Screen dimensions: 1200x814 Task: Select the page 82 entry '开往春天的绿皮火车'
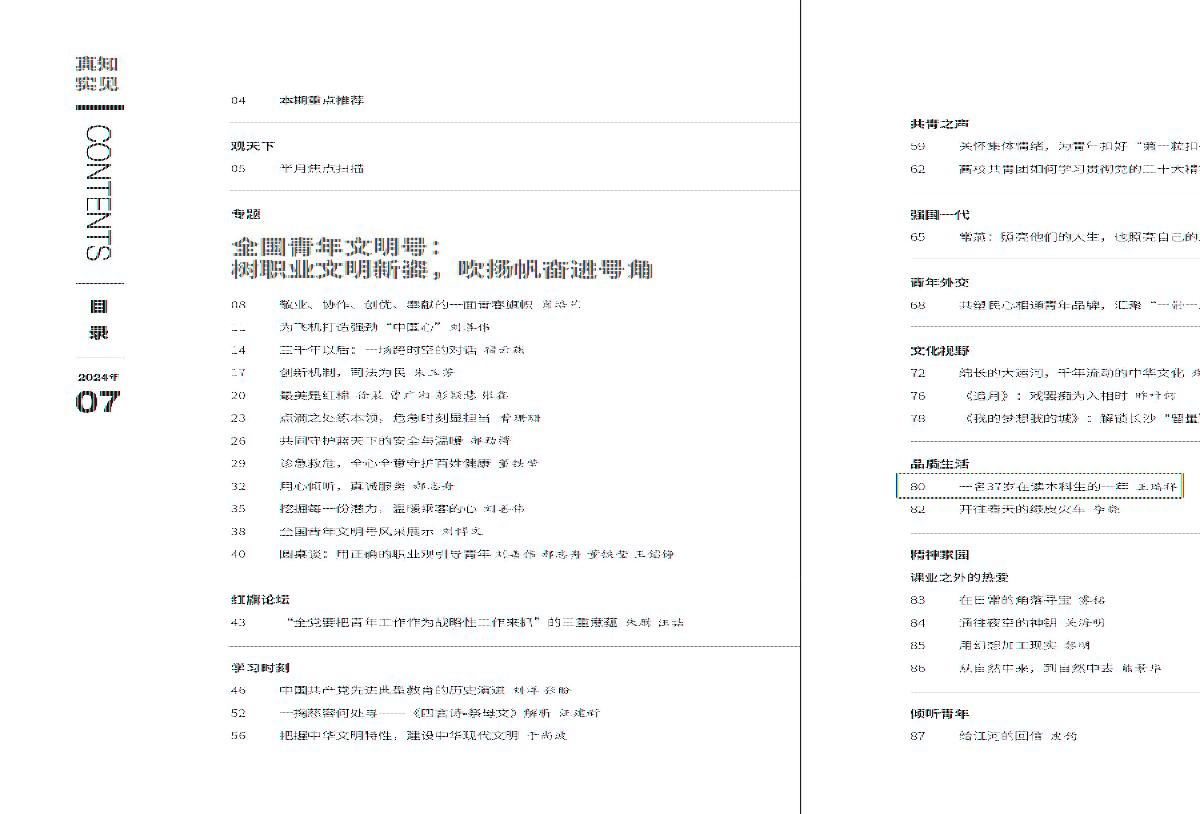pos(1016,509)
